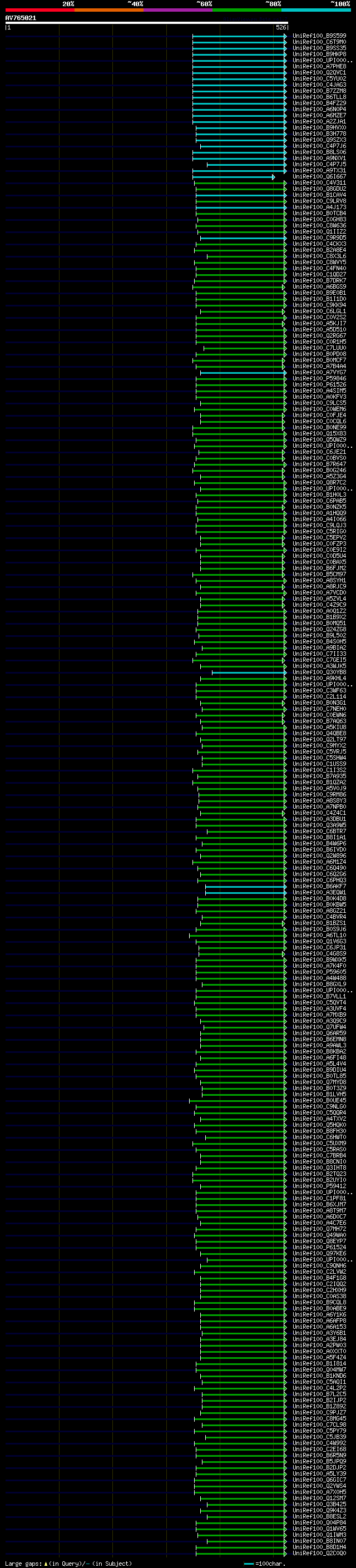
Task: Select the UniRef100_P59846 label
Action: (x=319, y=379)
